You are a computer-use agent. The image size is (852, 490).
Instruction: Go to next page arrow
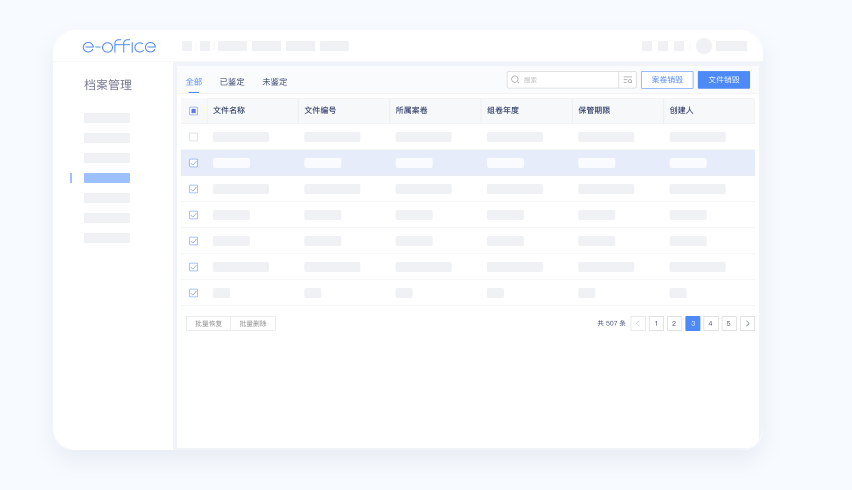(x=747, y=324)
